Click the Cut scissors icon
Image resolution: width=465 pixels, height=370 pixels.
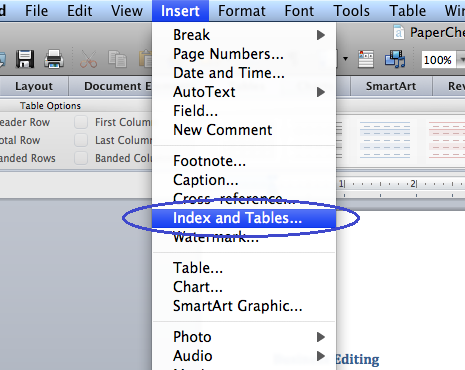click(x=88, y=59)
